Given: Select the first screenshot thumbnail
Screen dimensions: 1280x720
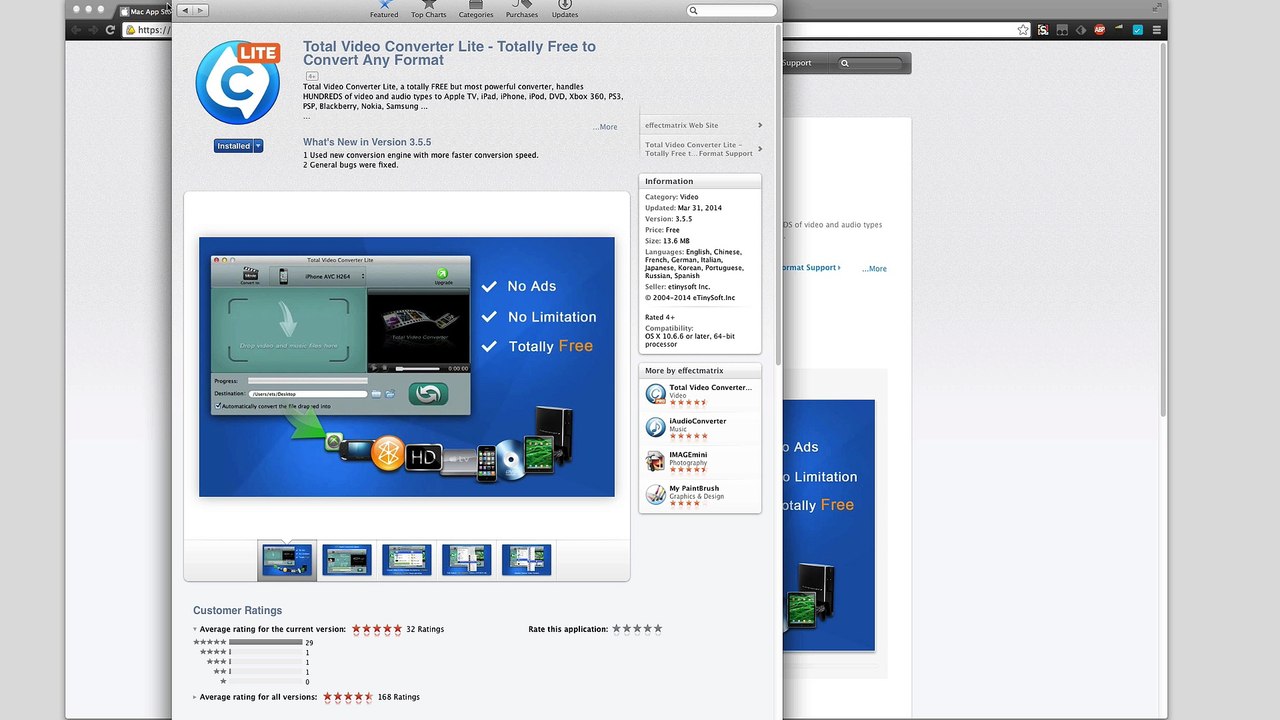Looking at the screenshot, I should (x=287, y=560).
